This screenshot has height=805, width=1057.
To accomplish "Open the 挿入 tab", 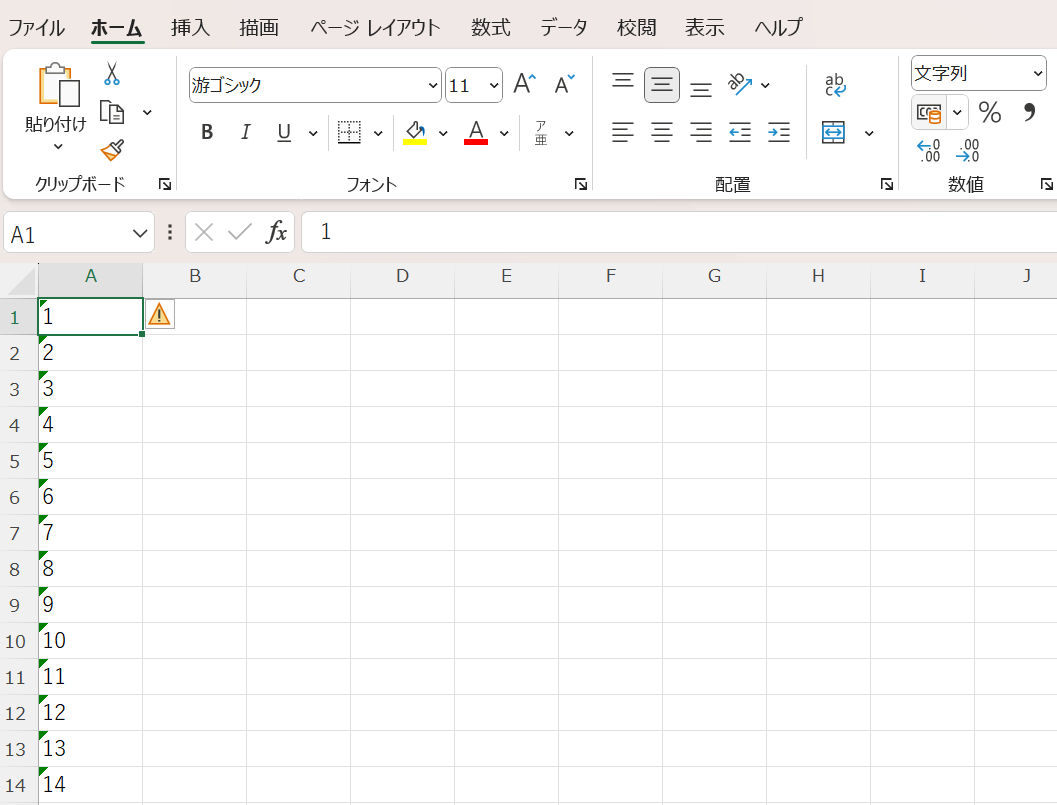I will pyautogui.click(x=190, y=27).
